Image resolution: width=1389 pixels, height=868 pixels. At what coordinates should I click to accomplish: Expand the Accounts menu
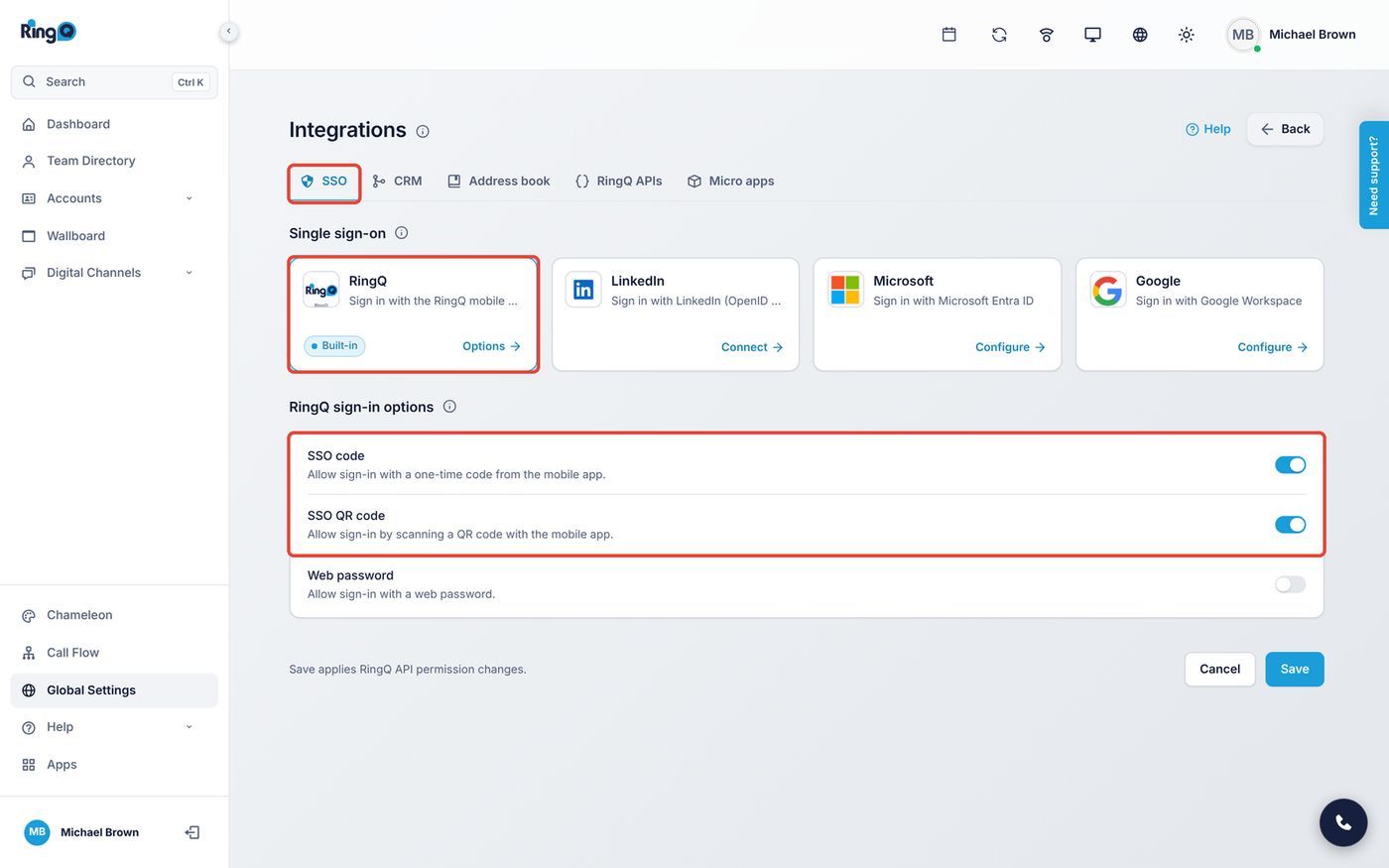pos(114,198)
